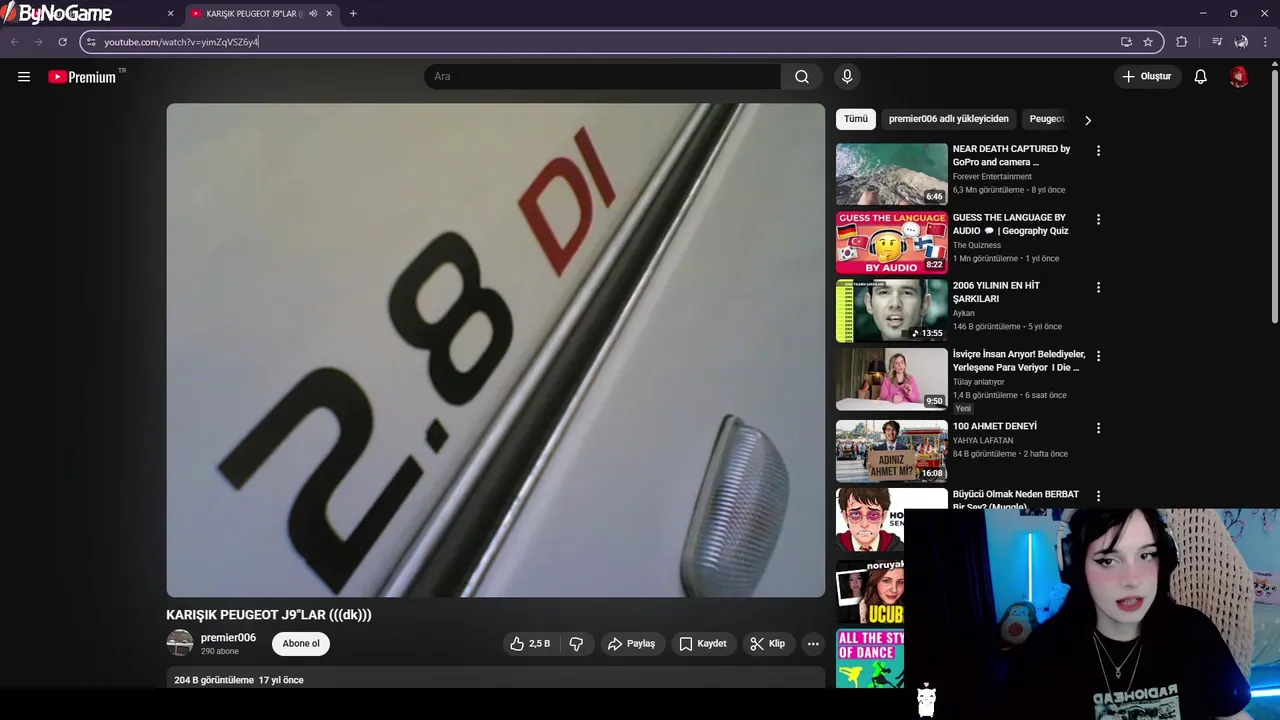Create a clip with Klip

768,644
